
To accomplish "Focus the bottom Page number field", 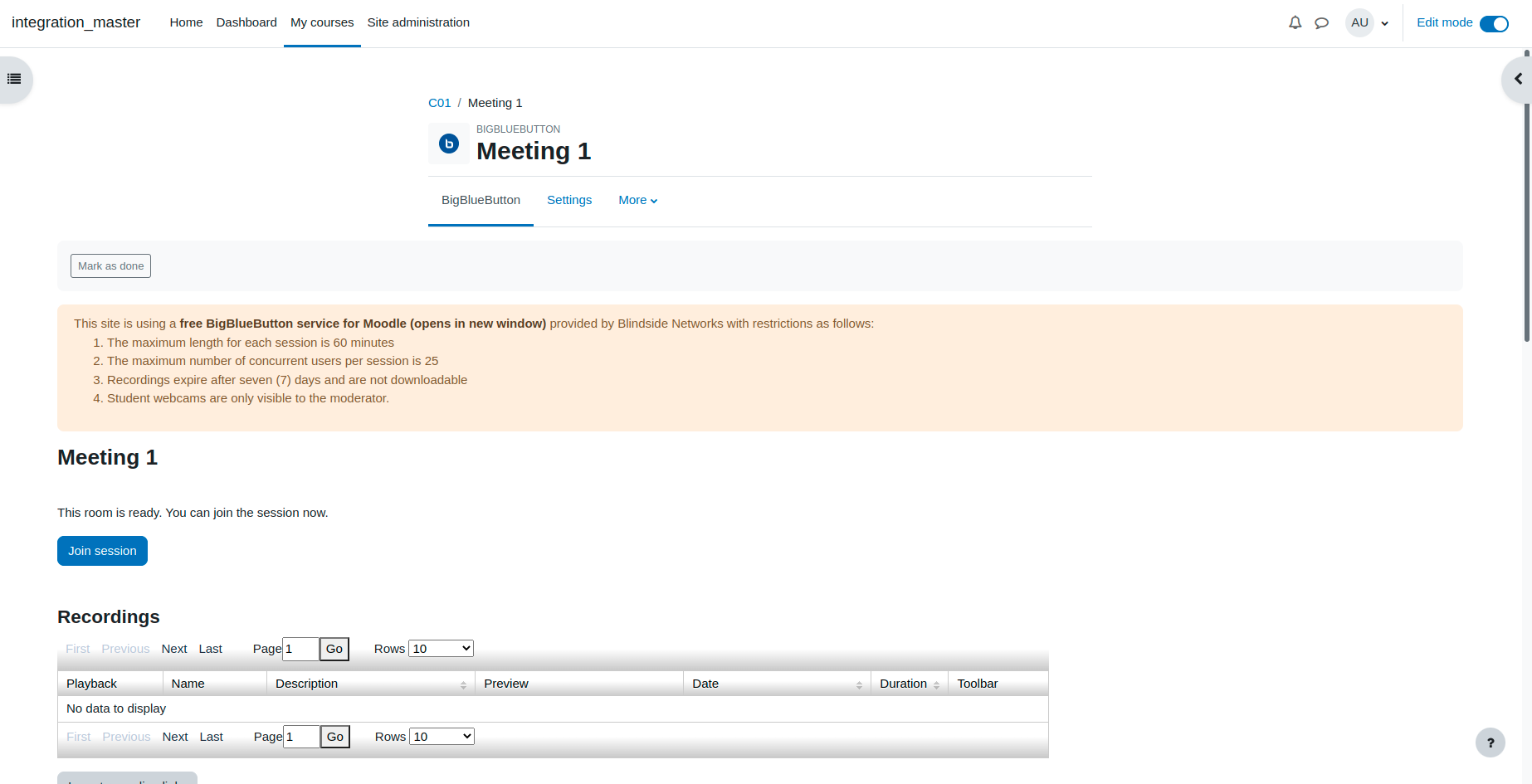I will click(301, 737).
